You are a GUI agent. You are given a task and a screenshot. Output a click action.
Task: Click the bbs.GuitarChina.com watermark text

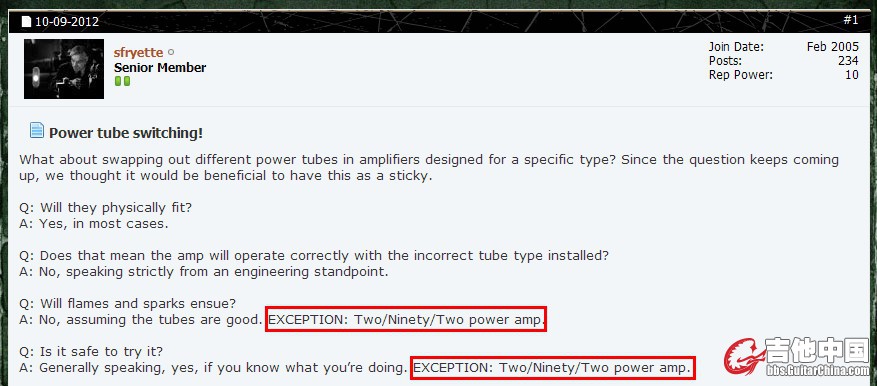click(817, 370)
